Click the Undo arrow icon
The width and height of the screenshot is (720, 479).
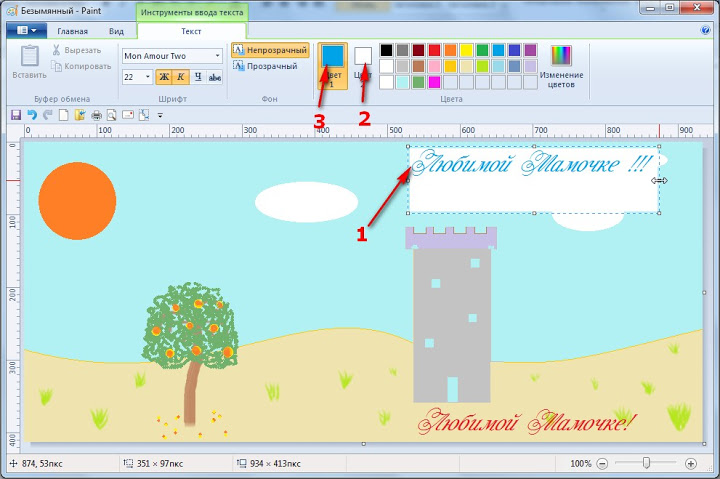32,115
